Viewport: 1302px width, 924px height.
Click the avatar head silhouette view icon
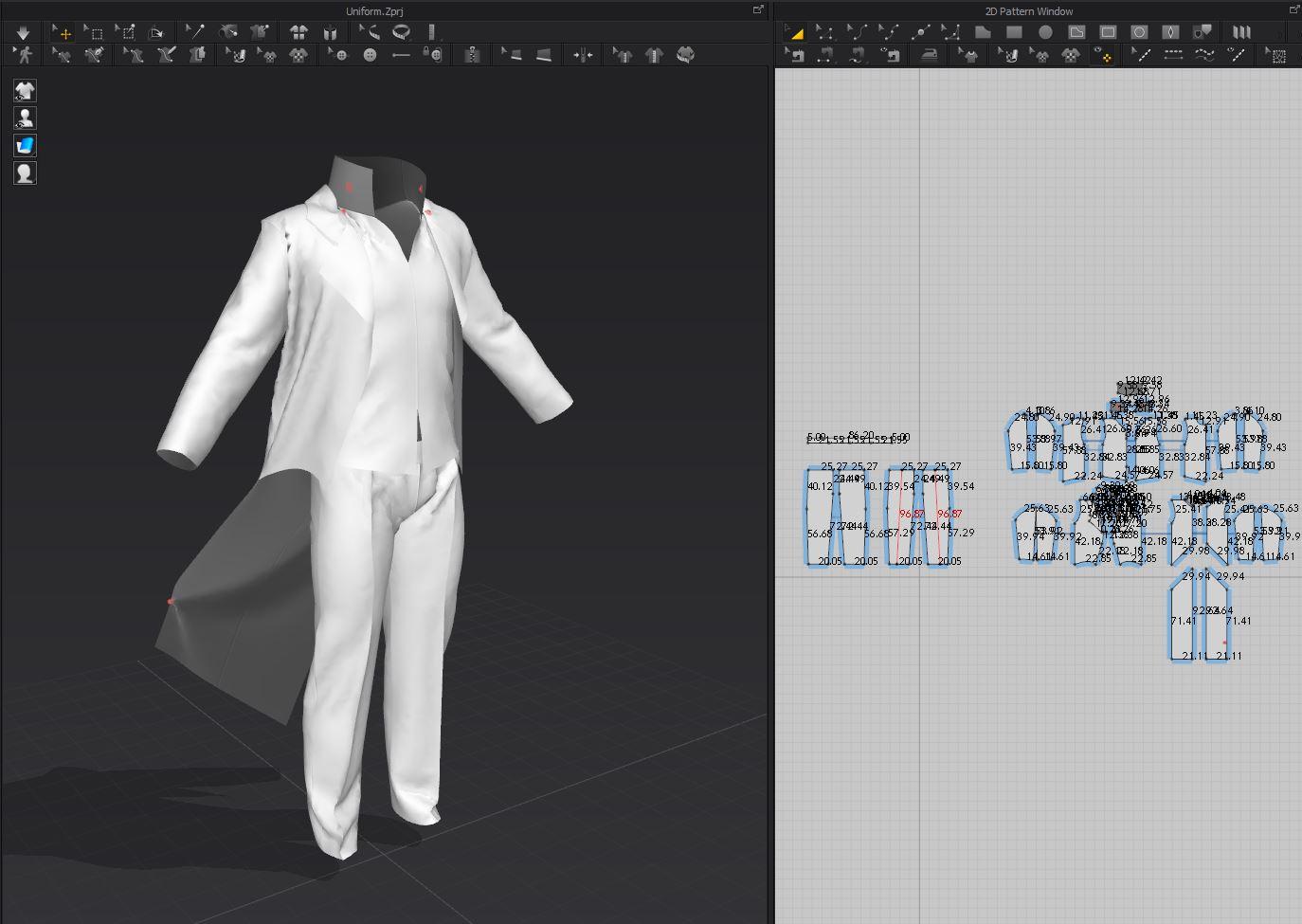click(x=25, y=173)
